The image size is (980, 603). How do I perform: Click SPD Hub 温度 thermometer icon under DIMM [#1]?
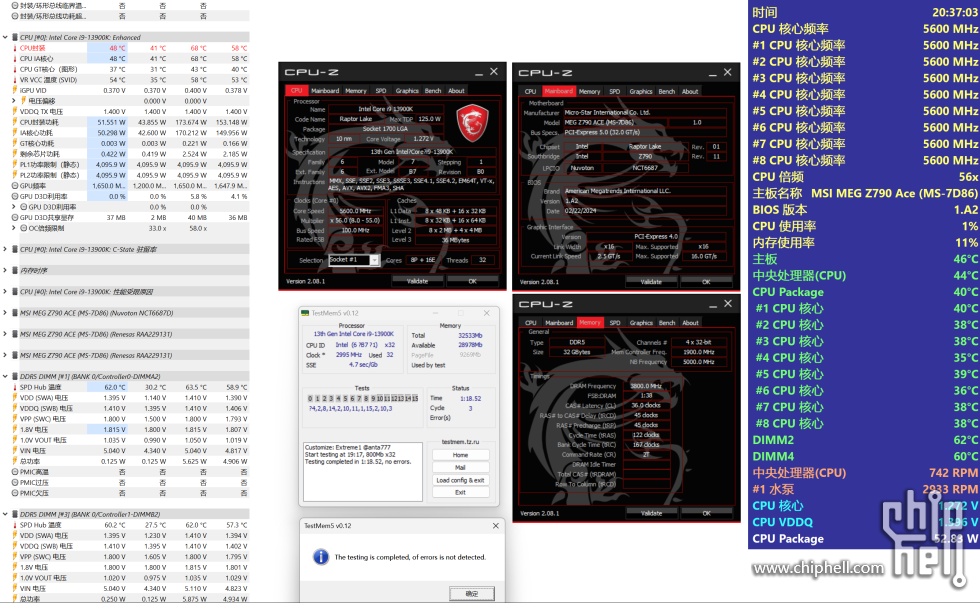click(15, 387)
